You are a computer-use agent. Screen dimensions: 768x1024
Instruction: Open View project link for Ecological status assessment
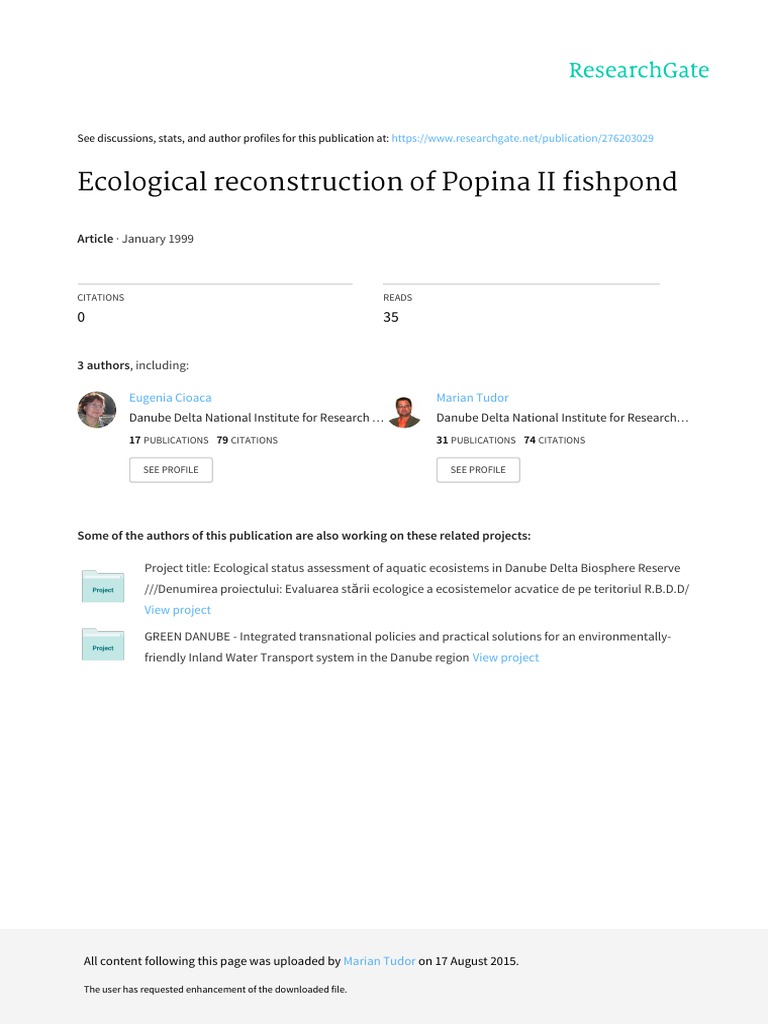(x=177, y=610)
